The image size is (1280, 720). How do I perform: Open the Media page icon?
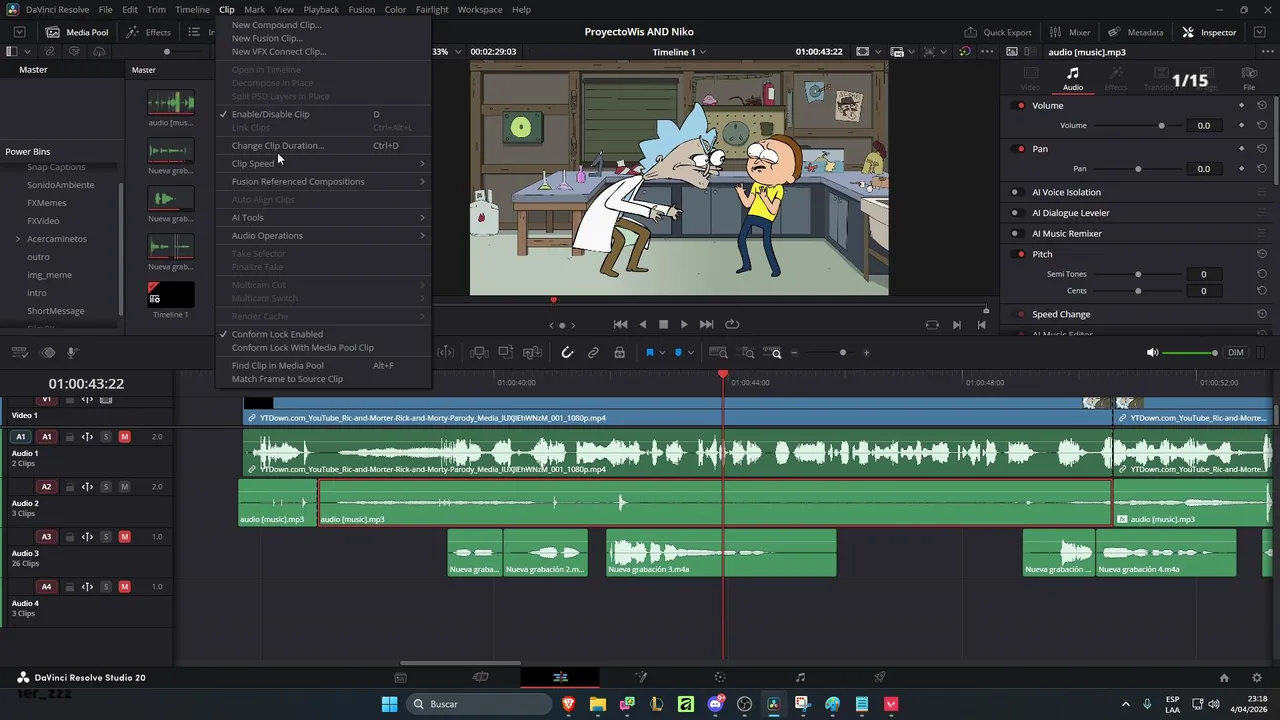pyautogui.click(x=400, y=677)
